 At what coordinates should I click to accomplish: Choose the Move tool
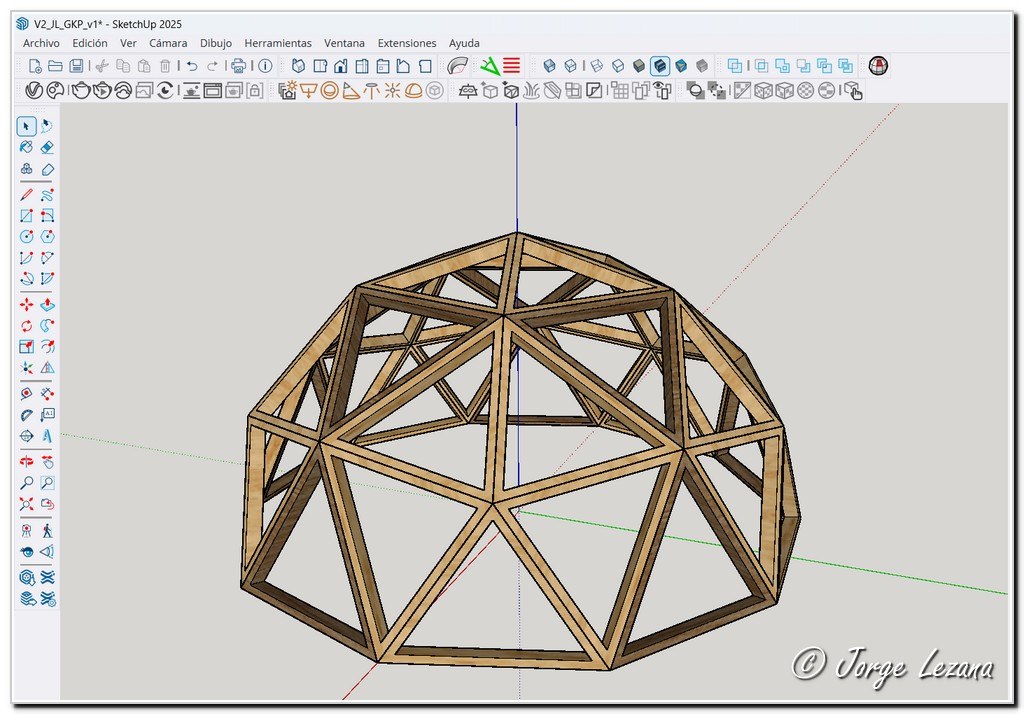pos(27,304)
